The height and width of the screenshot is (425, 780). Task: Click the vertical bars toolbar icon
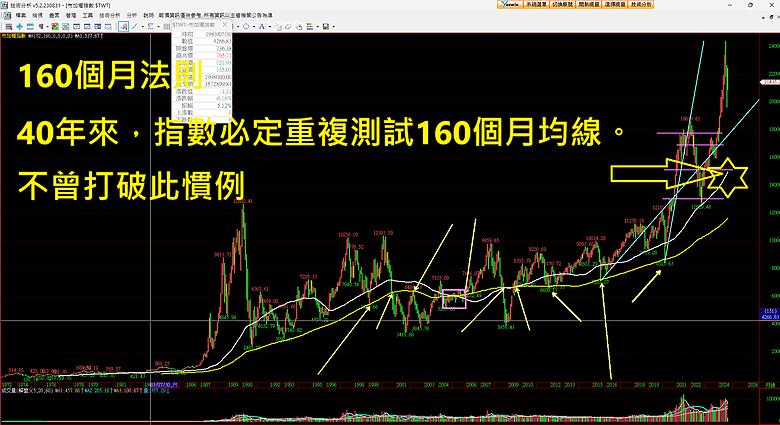[x=167, y=26]
